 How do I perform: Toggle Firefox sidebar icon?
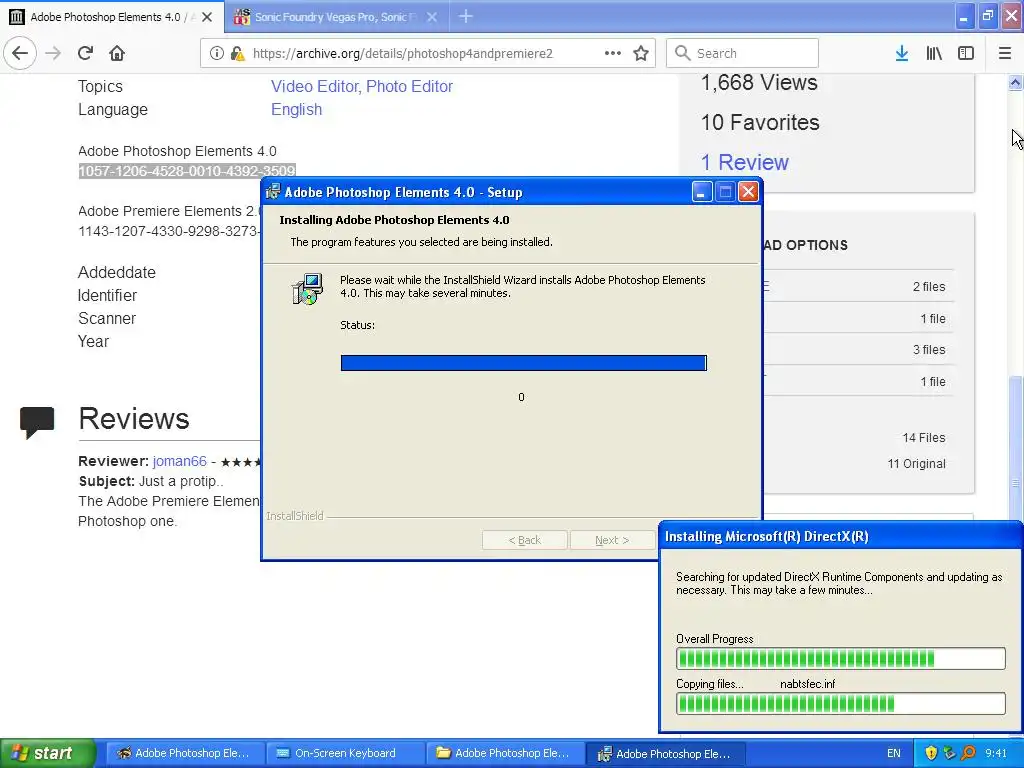pos(966,53)
